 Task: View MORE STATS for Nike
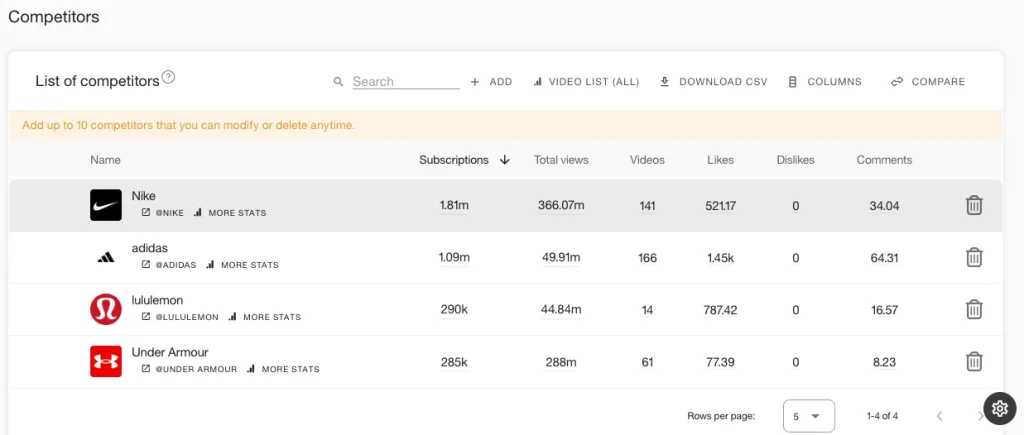click(x=230, y=213)
